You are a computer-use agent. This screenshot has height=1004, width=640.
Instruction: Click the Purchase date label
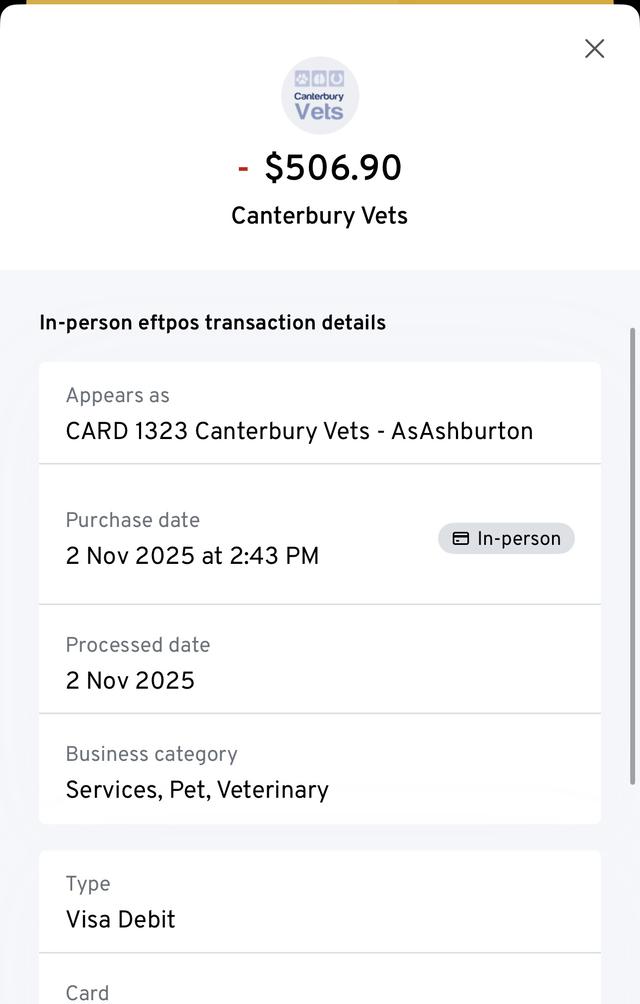coord(133,520)
